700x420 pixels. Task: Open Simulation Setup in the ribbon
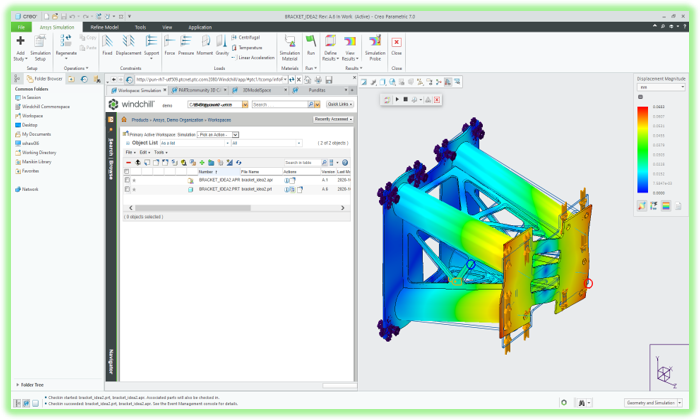40,48
